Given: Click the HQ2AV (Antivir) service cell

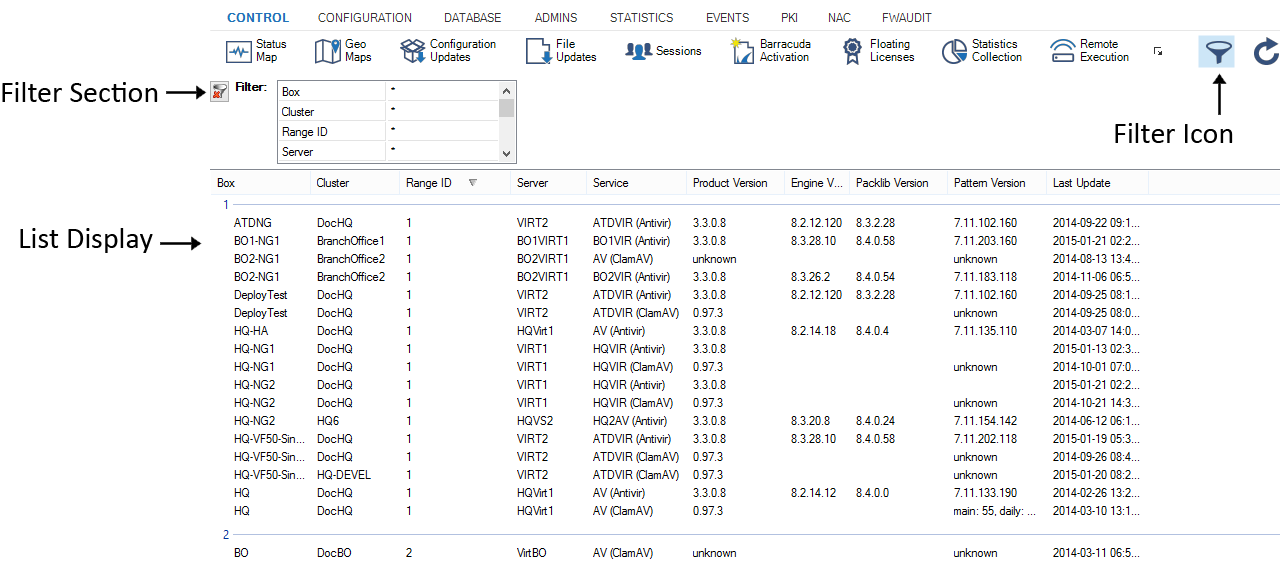Looking at the screenshot, I should point(630,421).
